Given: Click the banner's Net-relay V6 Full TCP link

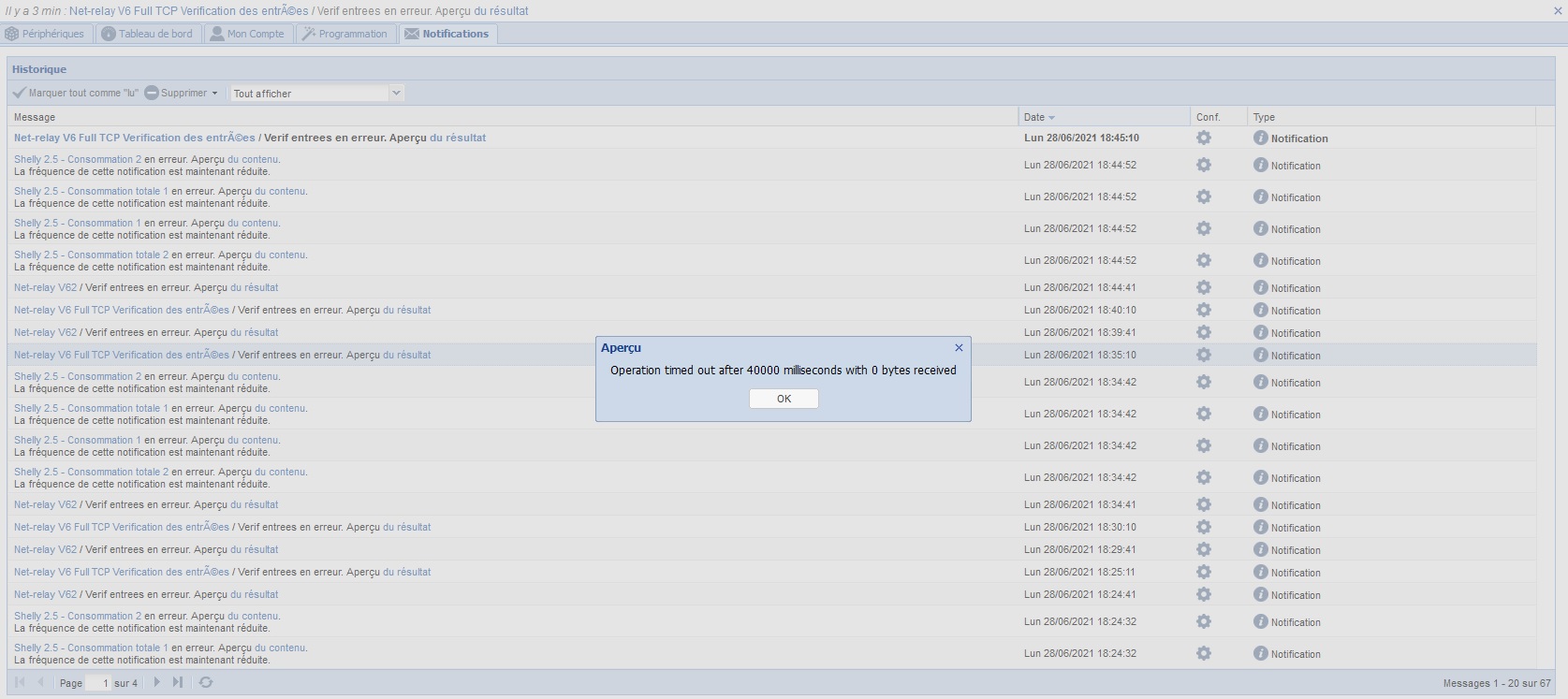Looking at the screenshot, I should click(189, 11).
